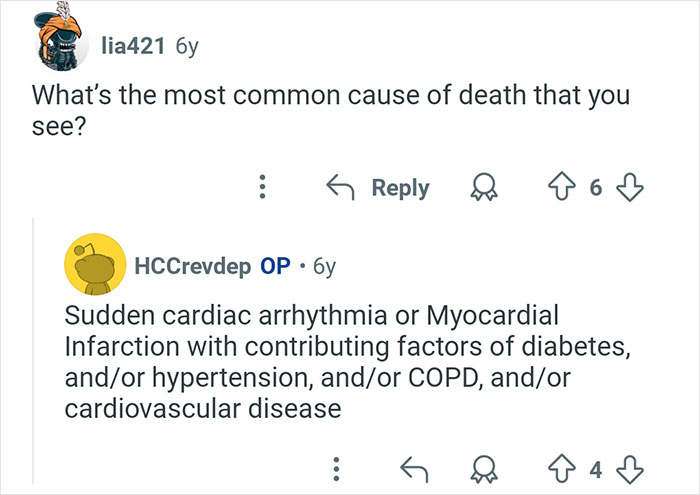This screenshot has width=700, height=495.
Task: Open more options on lia421's comment
Action: pos(263,188)
